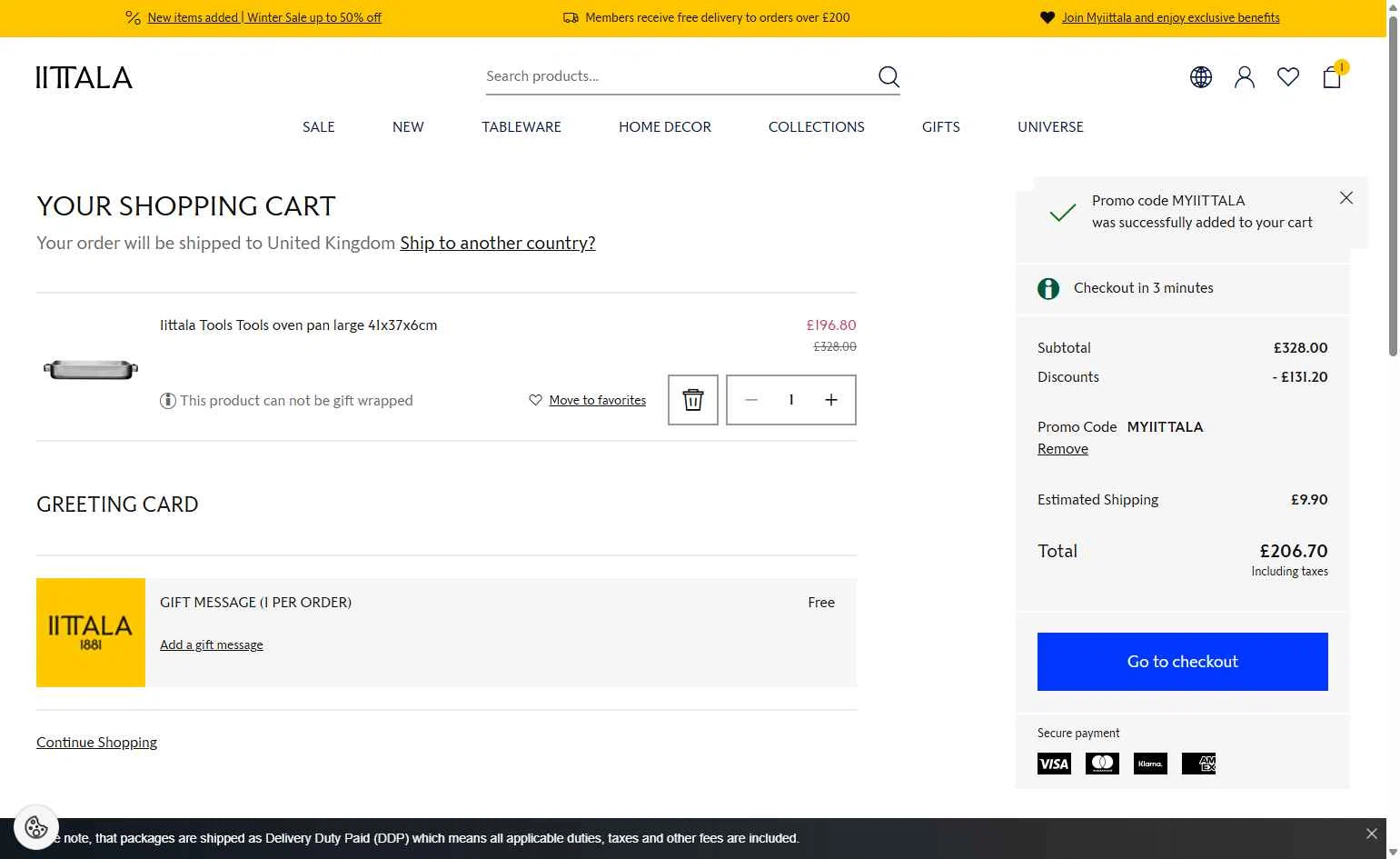This screenshot has height=859, width=1400.
Task: Click the Checkout in 3 minutes info icon
Action: [x=1048, y=289]
